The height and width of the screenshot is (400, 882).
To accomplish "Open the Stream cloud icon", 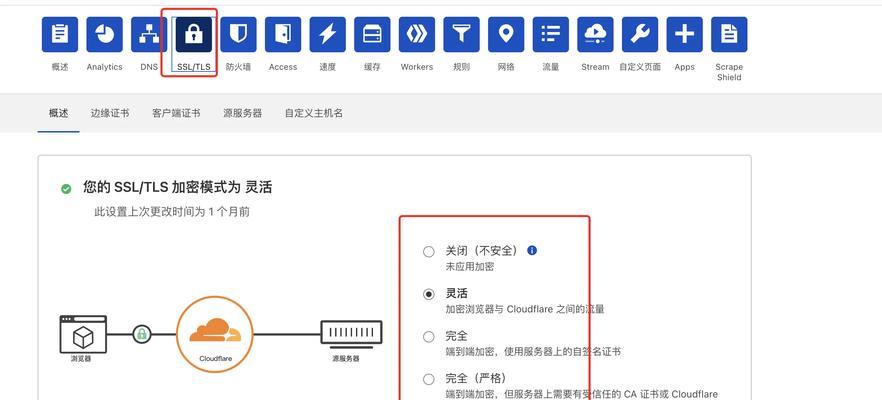I will click(595, 34).
